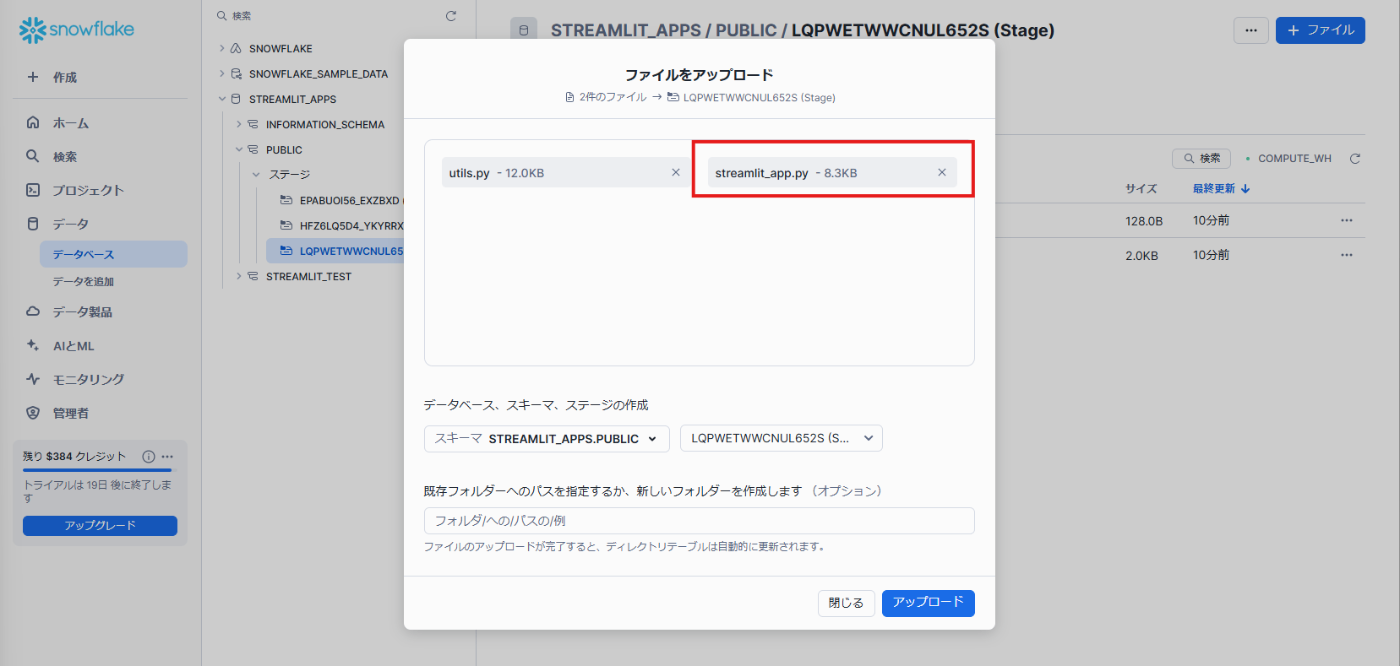Click the 2.0KB size cell
Viewport: 1400px width, 666px height.
click(1142, 255)
